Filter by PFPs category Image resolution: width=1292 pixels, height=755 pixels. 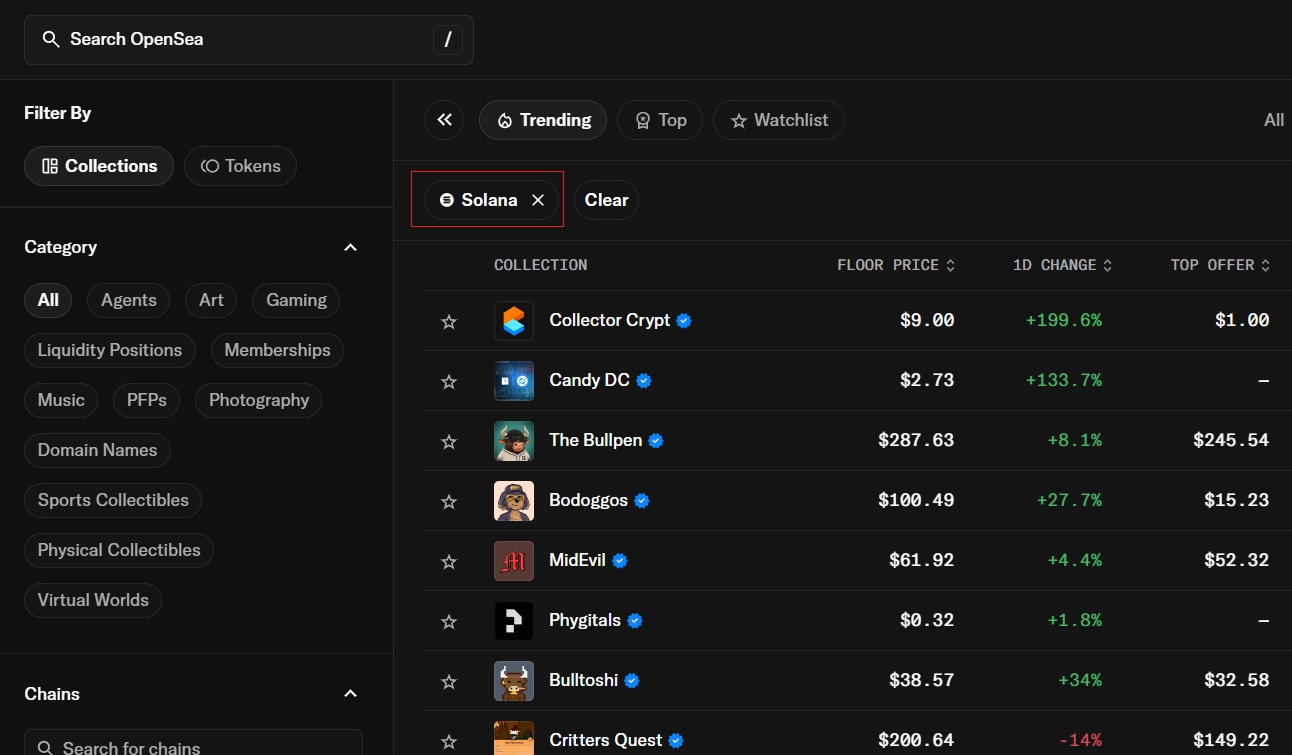[x=146, y=400]
